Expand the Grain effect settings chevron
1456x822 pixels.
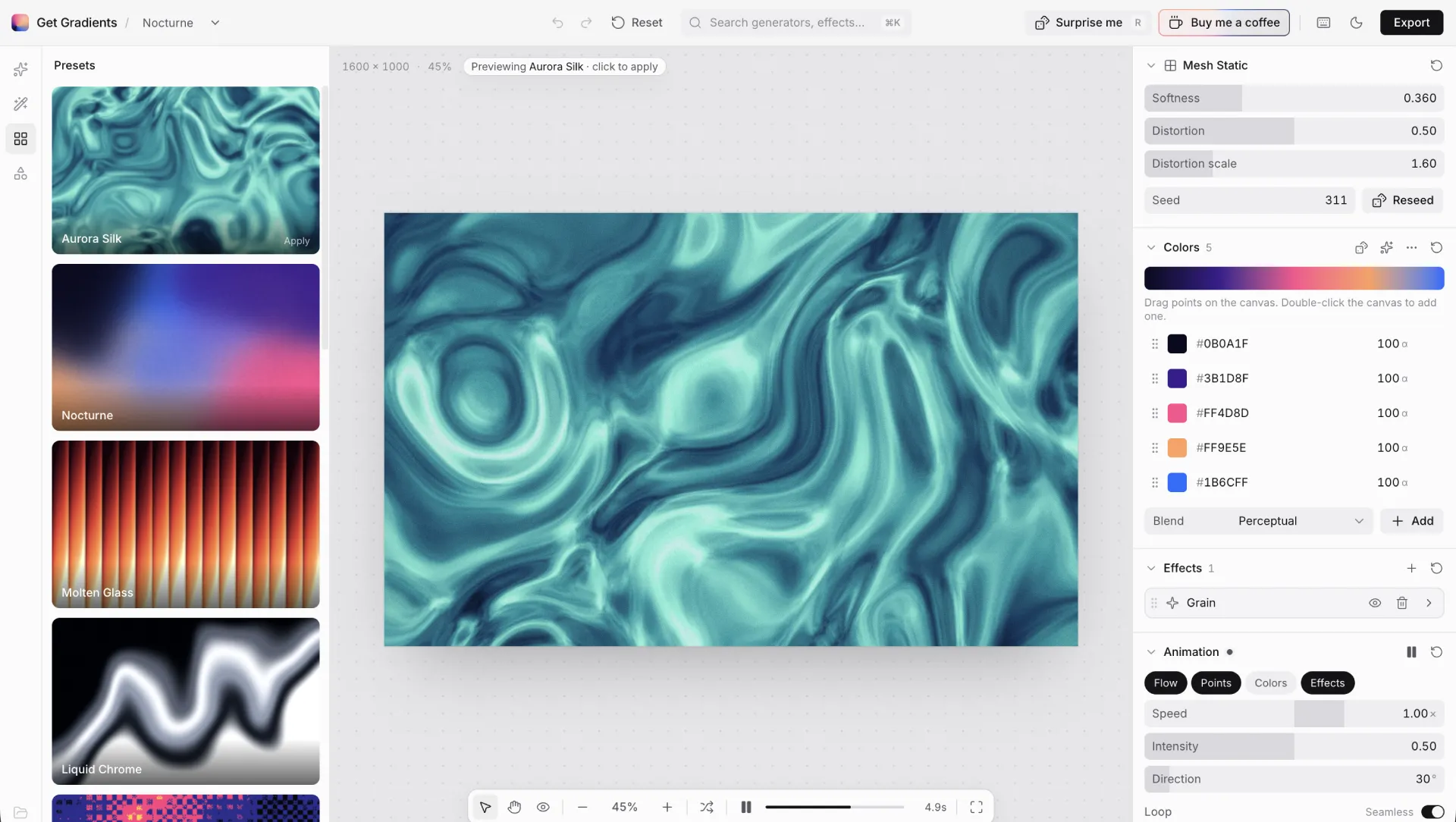(1429, 603)
